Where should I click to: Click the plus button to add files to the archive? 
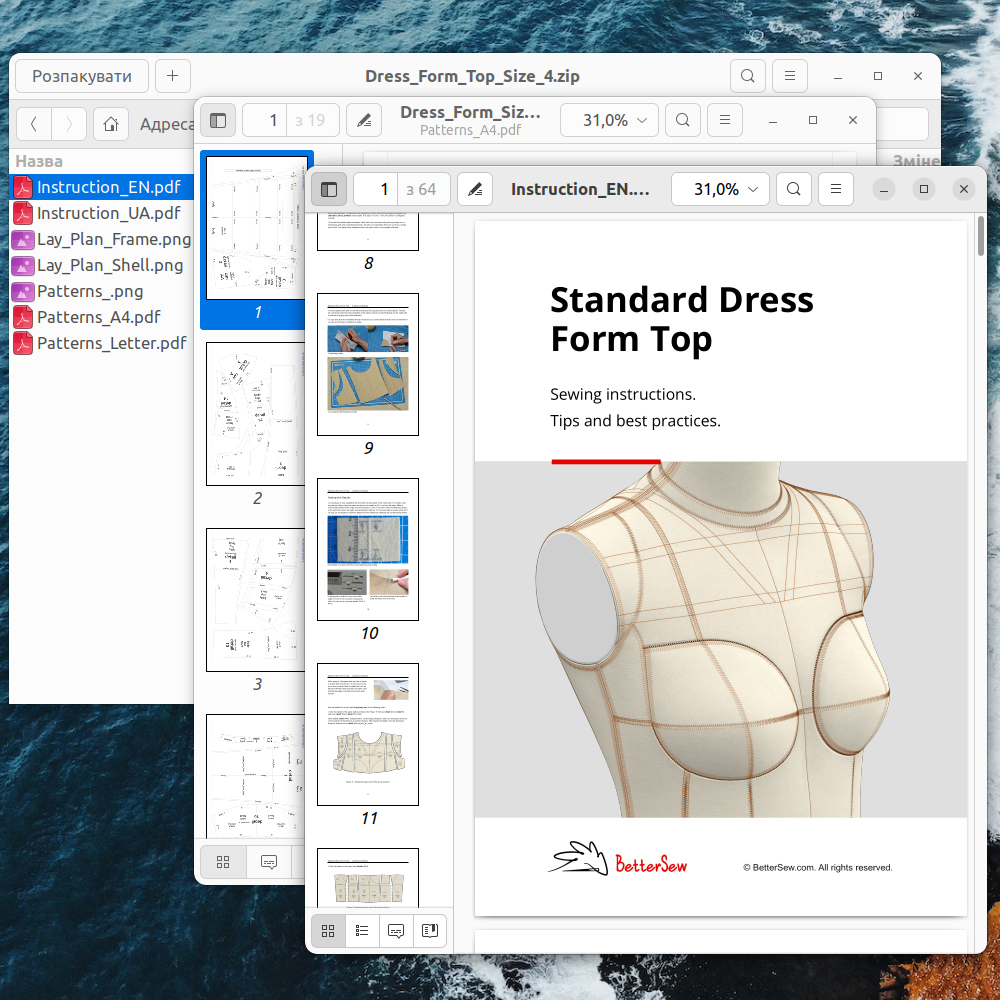tap(172, 76)
